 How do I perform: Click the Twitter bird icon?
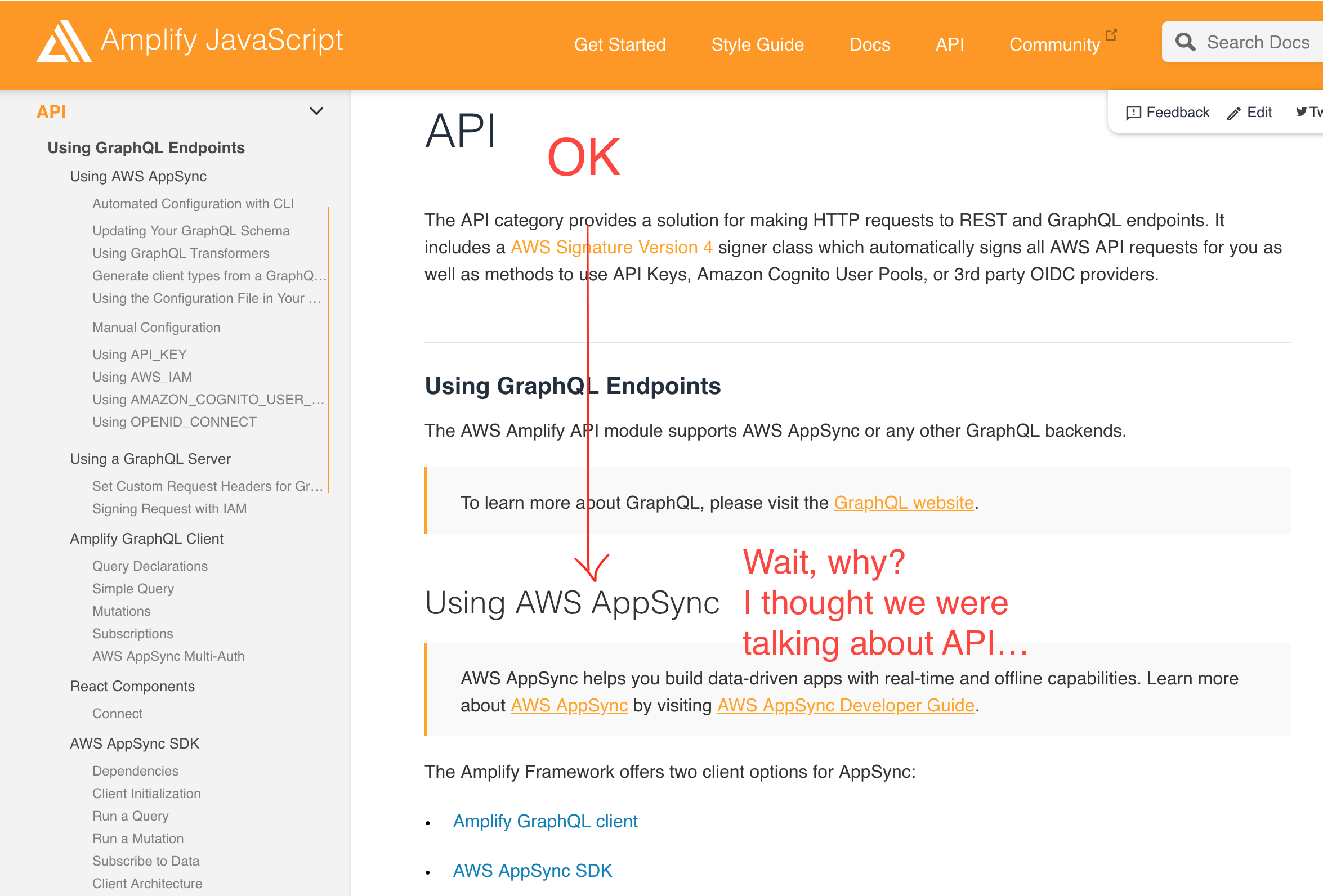tap(1301, 111)
